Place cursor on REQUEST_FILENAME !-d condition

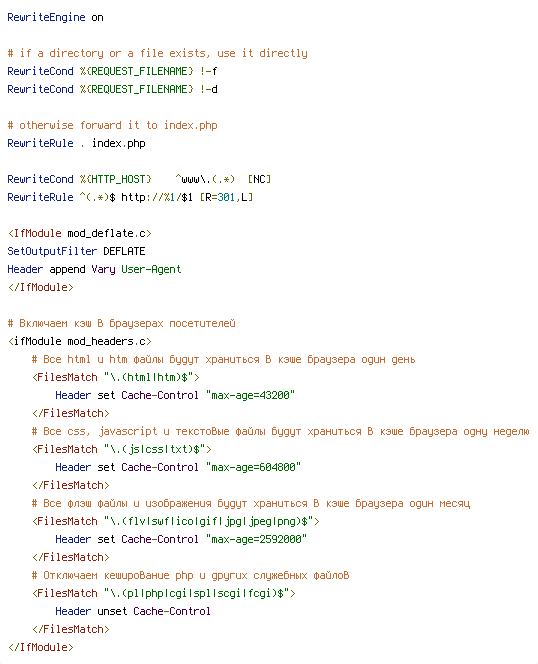(x=112, y=89)
